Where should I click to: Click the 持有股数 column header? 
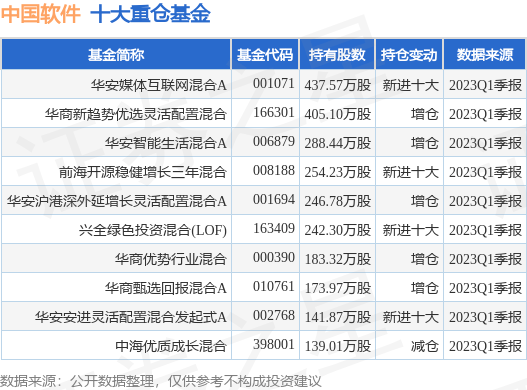coord(337,54)
